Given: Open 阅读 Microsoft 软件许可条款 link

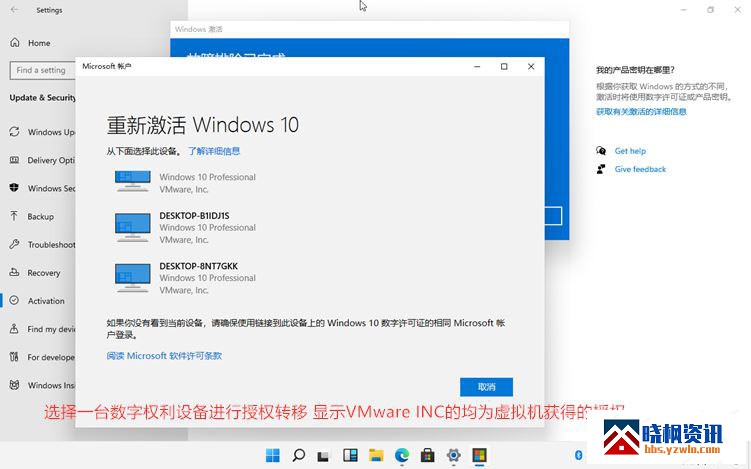Looking at the screenshot, I should 164,355.
